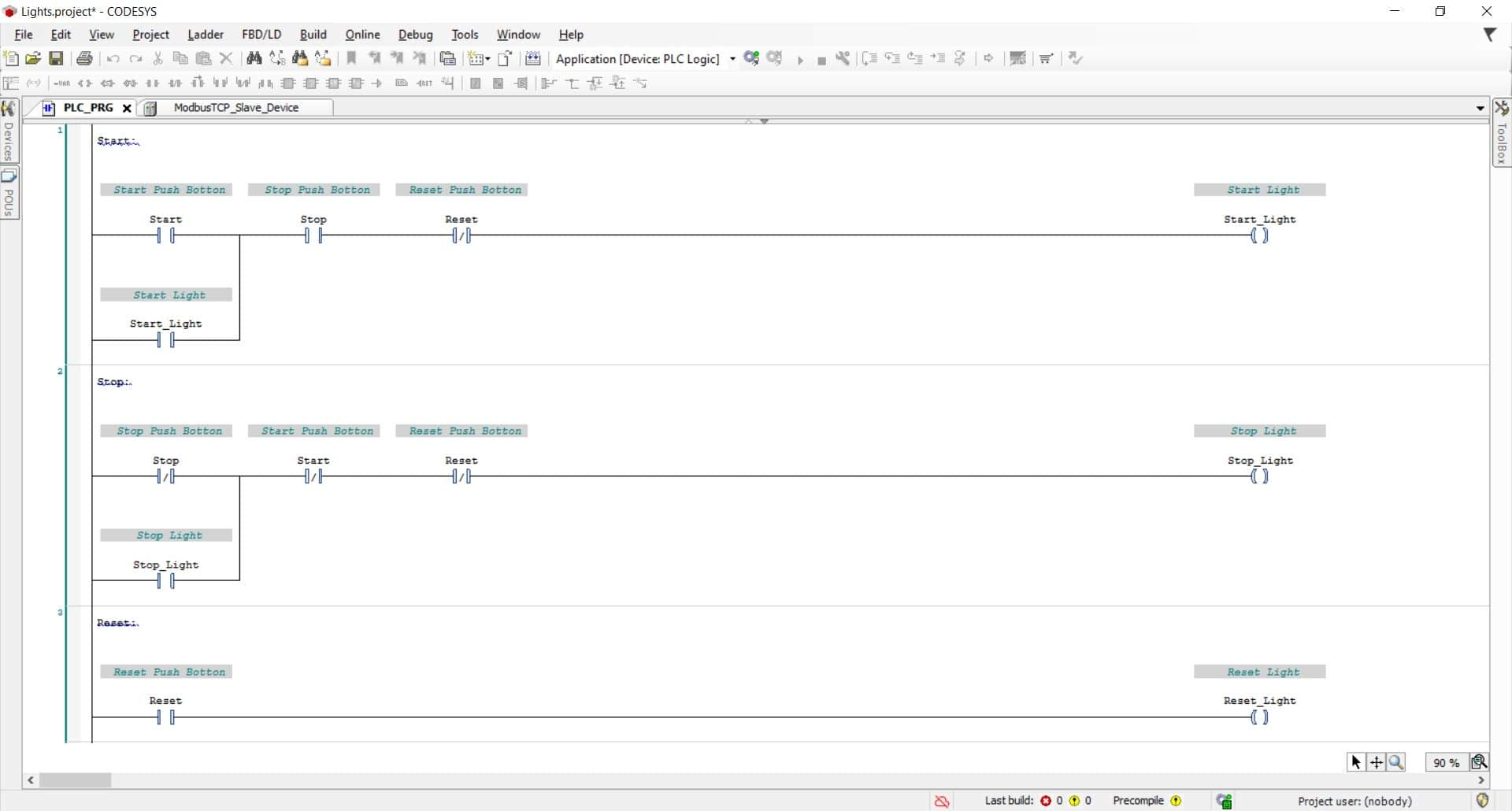Image resolution: width=1512 pixels, height=811 pixels.
Task: Open project using folder icon
Action: point(33,58)
